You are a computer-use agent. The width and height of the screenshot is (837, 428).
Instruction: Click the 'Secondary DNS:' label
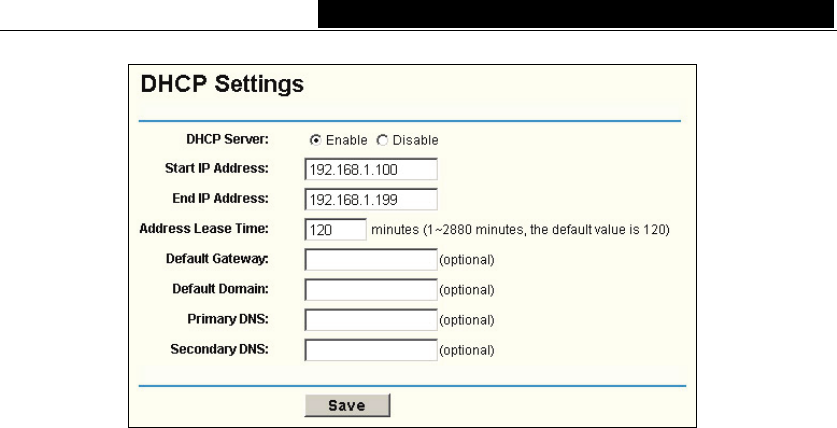pyautogui.click(x=219, y=350)
